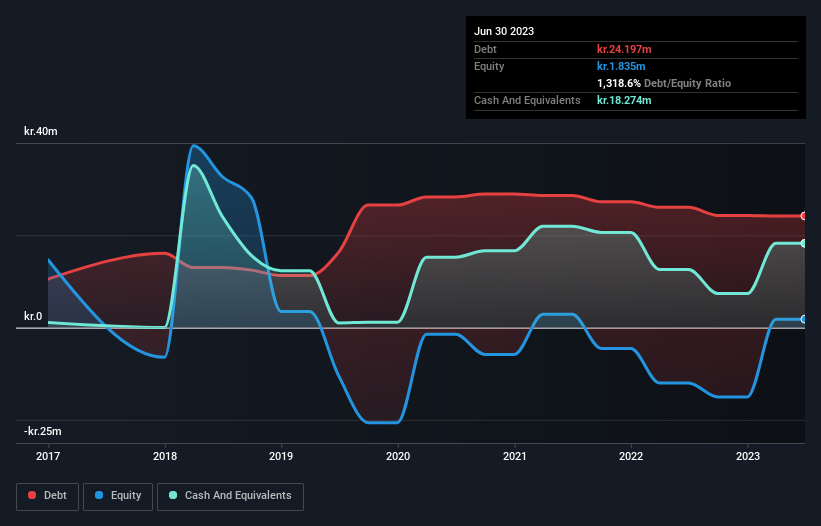821x526 pixels.
Task: Select the blue Equity endpoint marker
Action: coord(804,319)
